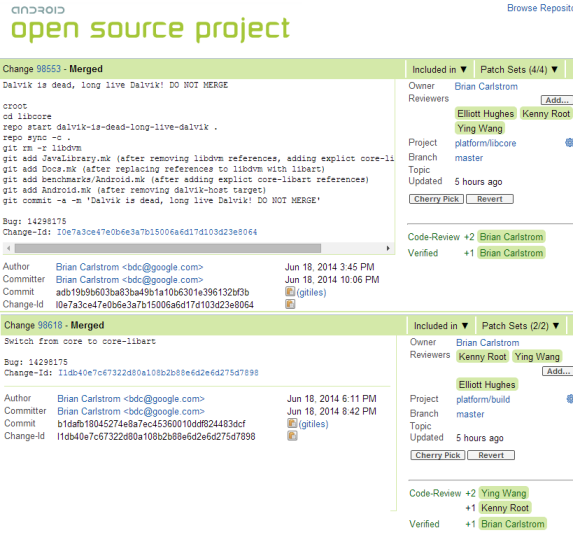The height and width of the screenshot is (535, 573).
Task: Copy commit hash for change 98618
Action: (292, 423)
